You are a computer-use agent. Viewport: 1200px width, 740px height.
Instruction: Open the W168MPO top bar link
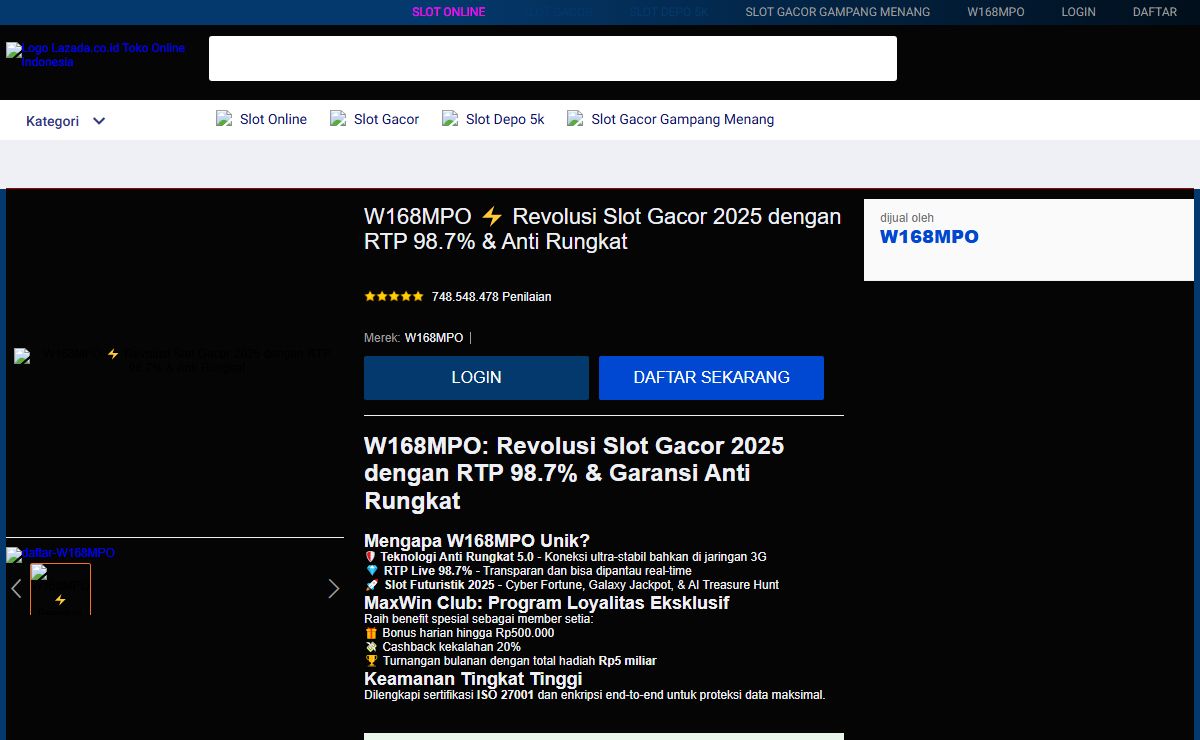(995, 12)
